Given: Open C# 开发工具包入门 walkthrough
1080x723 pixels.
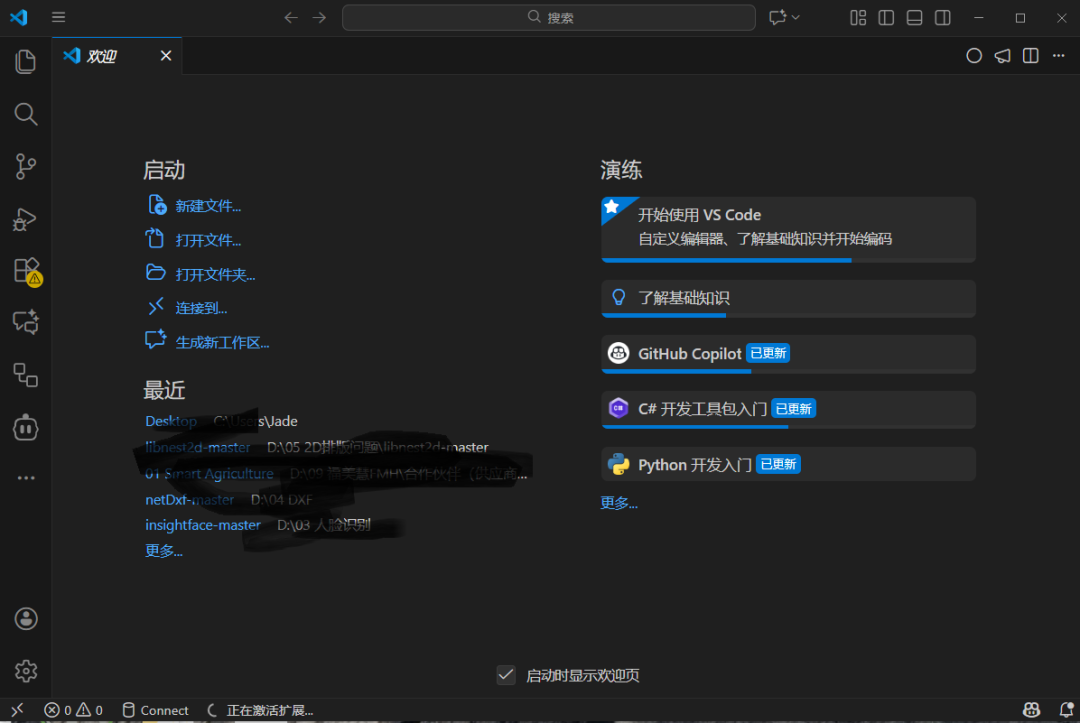Looking at the screenshot, I should (x=788, y=409).
